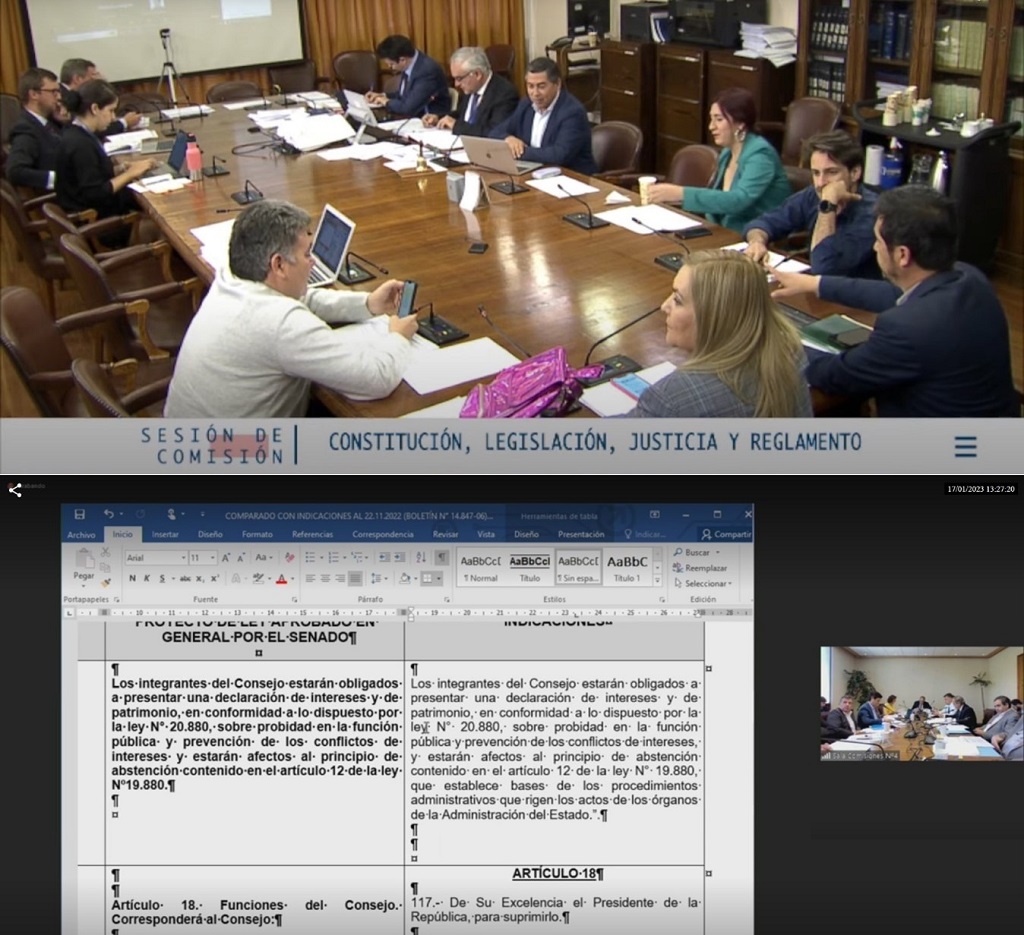
Task: Click the share icon on video player
Action: (15, 490)
